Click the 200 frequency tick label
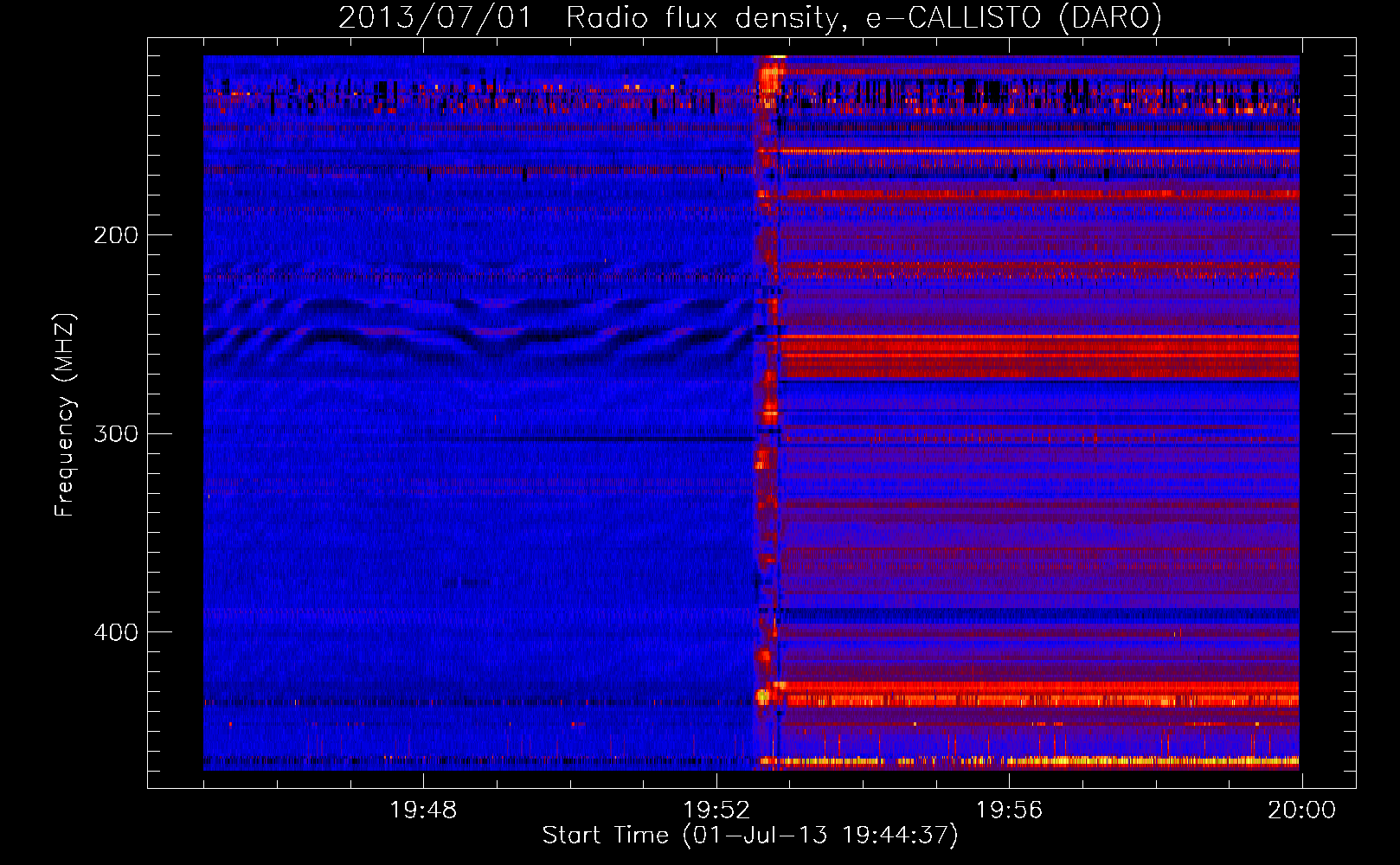1400x865 pixels. click(116, 235)
